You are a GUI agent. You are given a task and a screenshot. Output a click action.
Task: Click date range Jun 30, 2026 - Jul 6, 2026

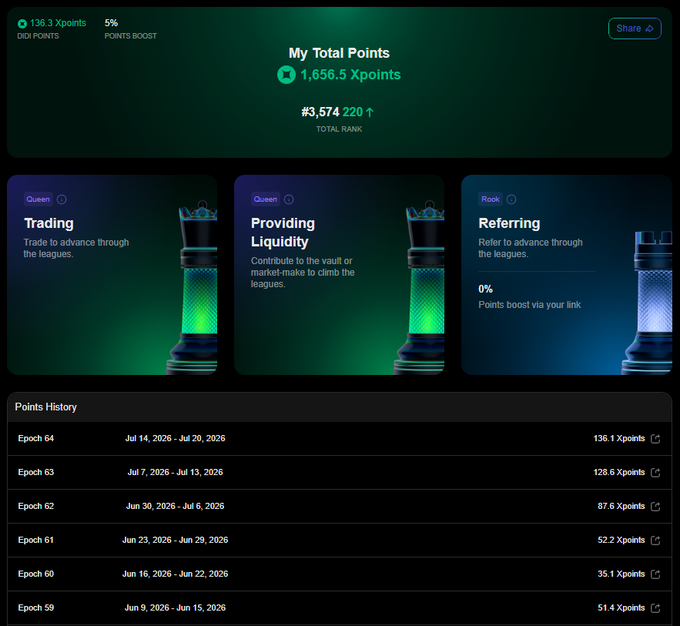point(175,506)
